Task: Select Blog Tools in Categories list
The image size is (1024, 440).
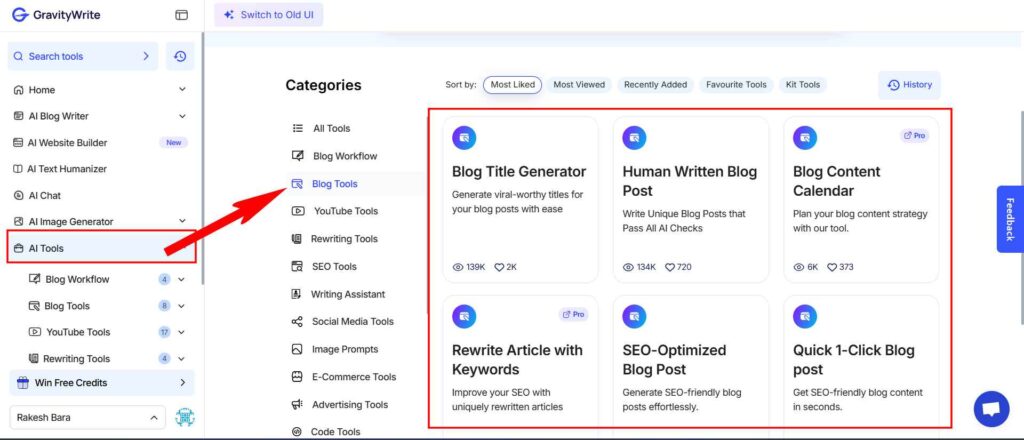Action: tap(356, 183)
